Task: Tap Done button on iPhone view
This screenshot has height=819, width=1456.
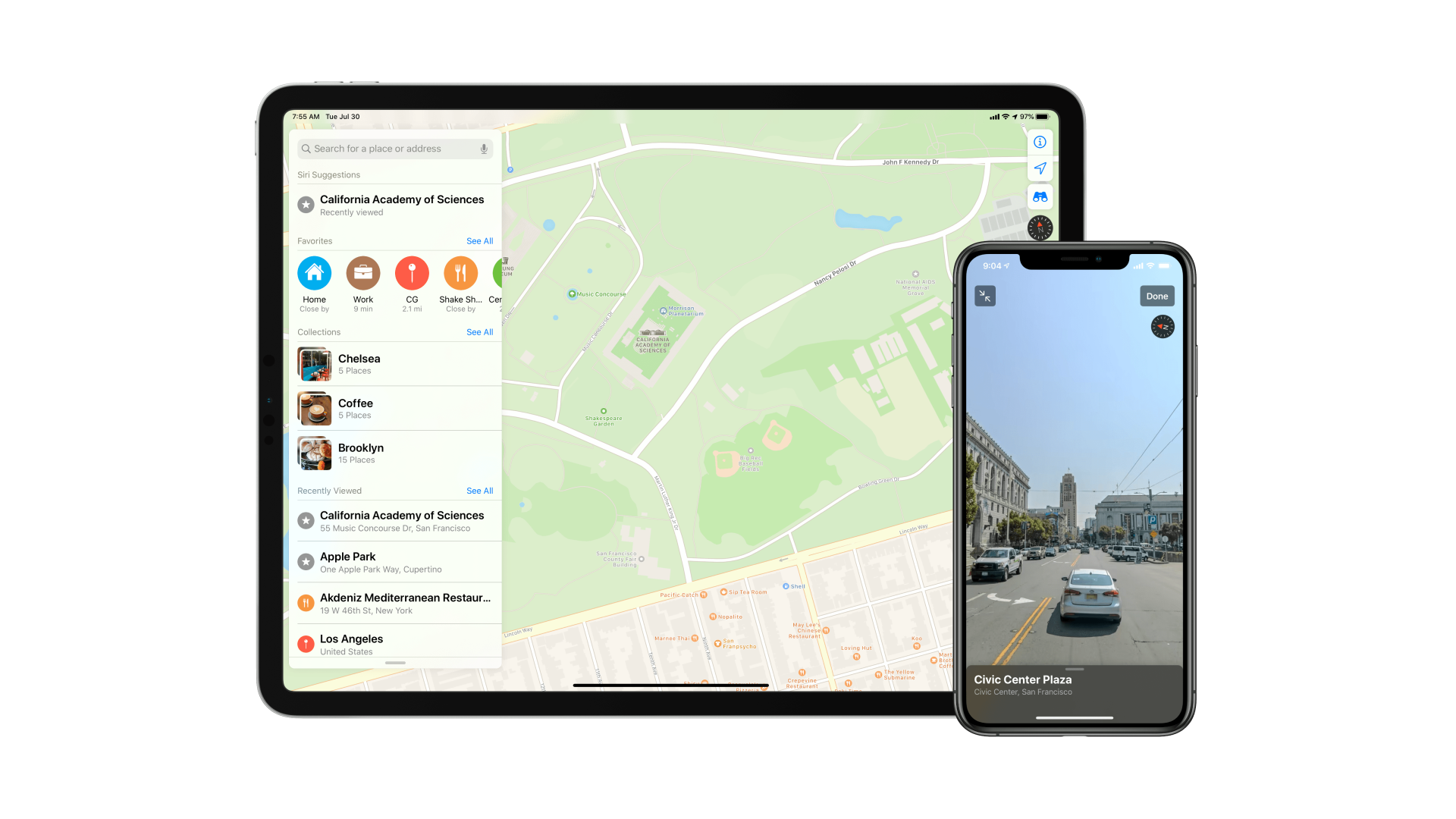Action: [x=1157, y=296]
